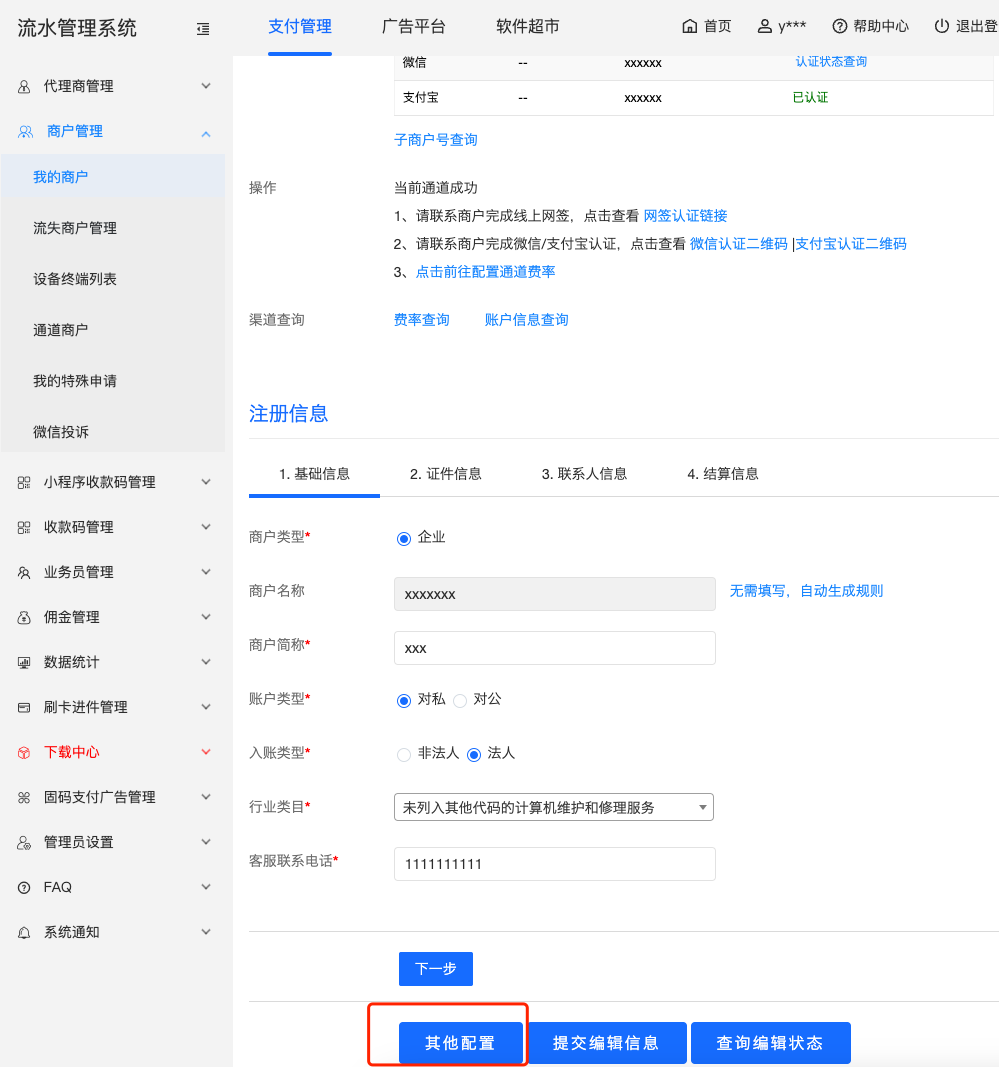Expand 收款码管理 chevron

click(206, 527)
